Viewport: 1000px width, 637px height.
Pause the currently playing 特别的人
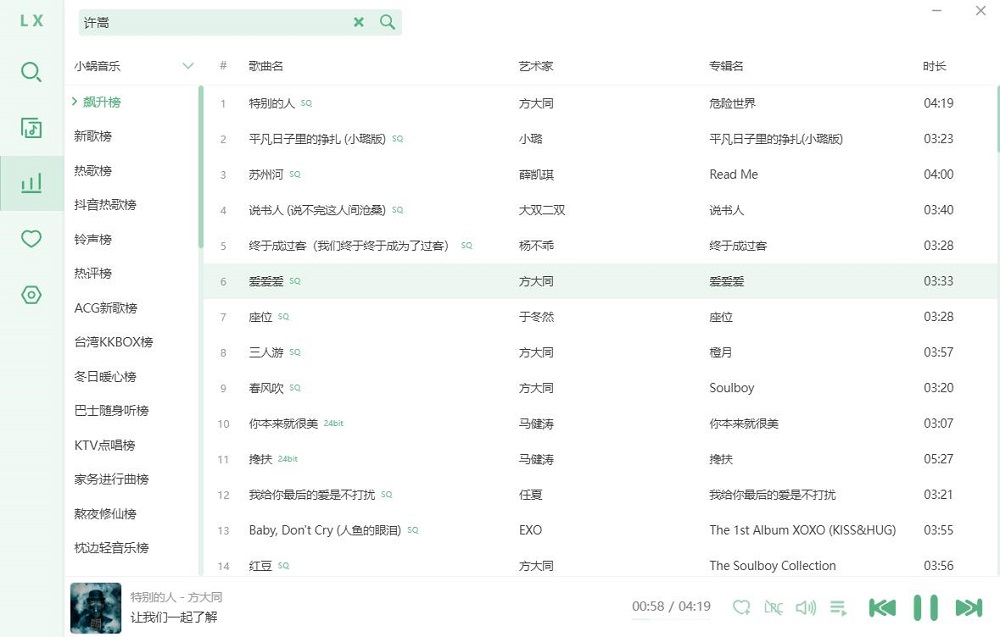(x=923, y=607)
